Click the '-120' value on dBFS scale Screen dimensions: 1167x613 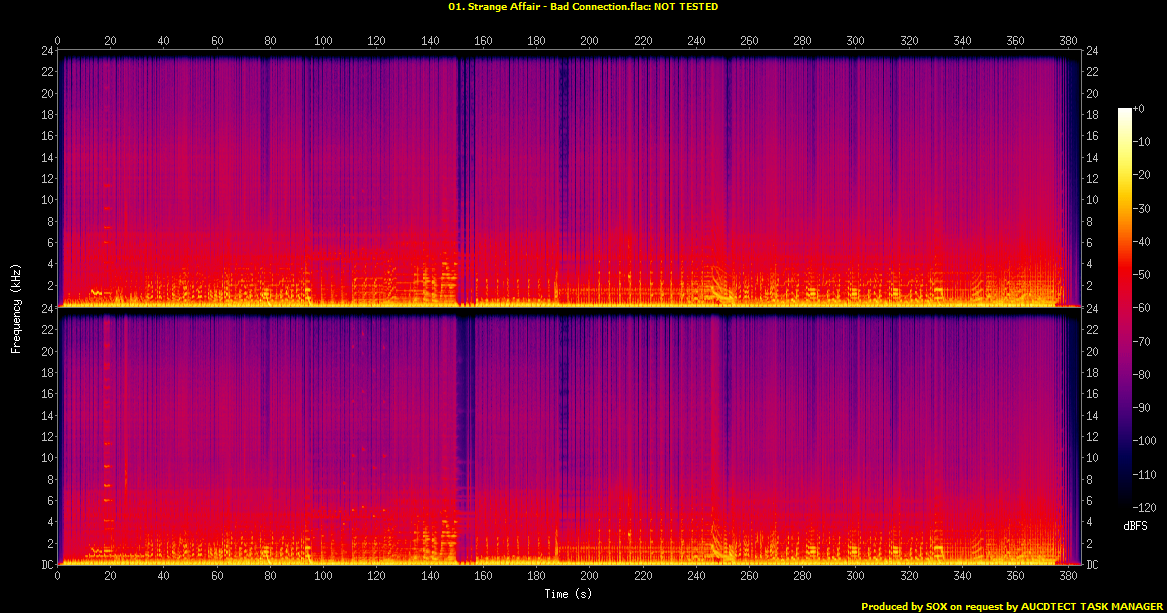click(1144, 507)
